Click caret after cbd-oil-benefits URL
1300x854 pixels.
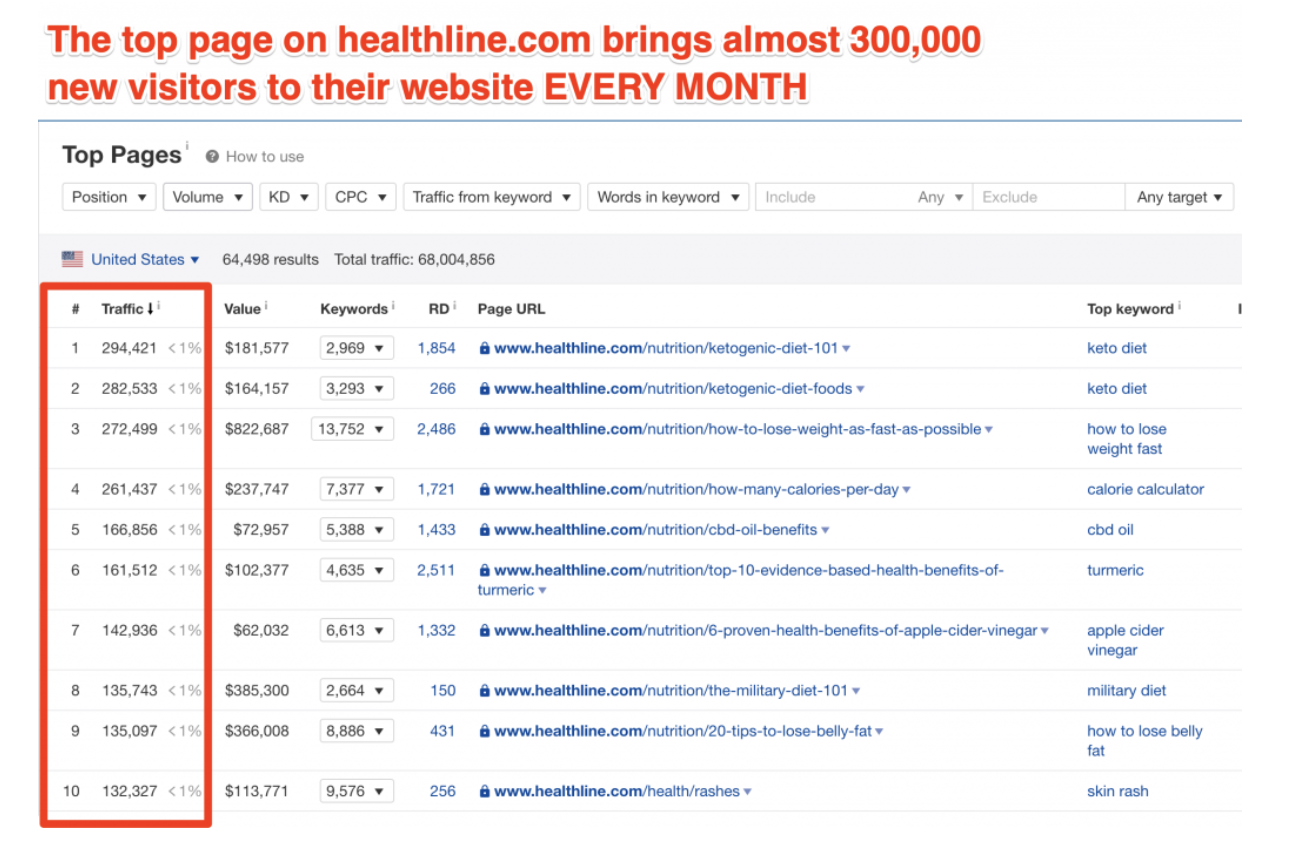click(825, 530)
